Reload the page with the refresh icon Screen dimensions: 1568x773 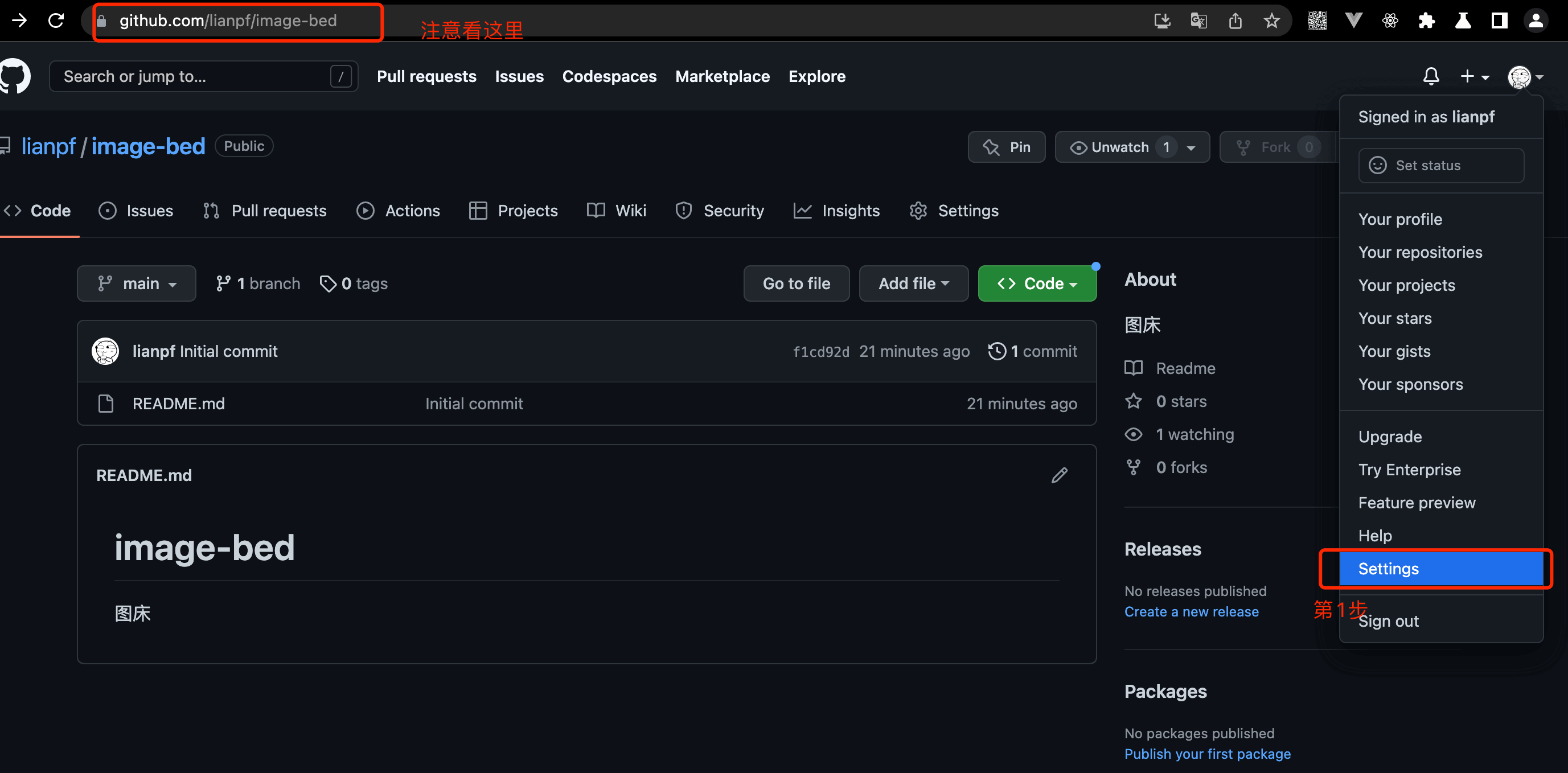(56, 20)
